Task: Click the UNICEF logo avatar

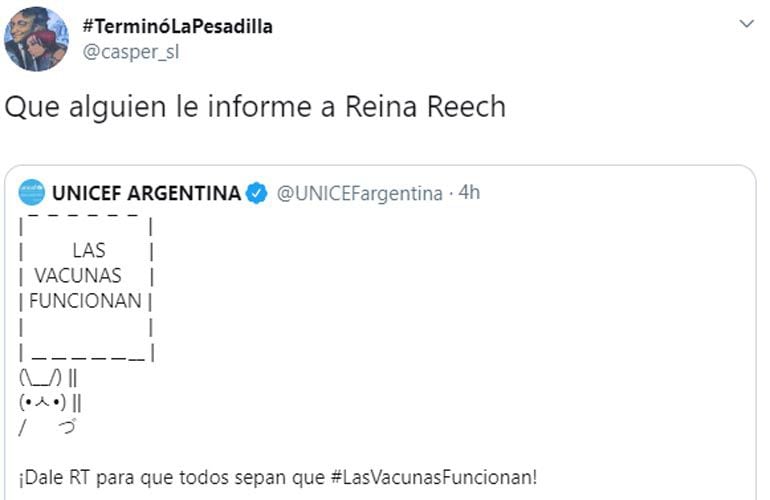Action: [x=31, y=192]
